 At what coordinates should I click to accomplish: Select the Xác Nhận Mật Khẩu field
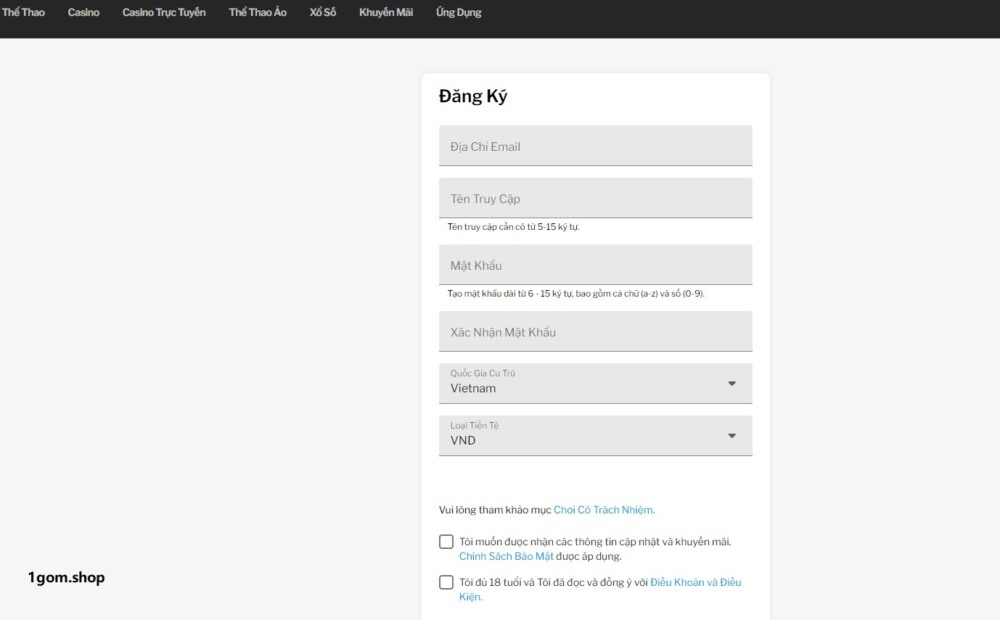point(595,332)
